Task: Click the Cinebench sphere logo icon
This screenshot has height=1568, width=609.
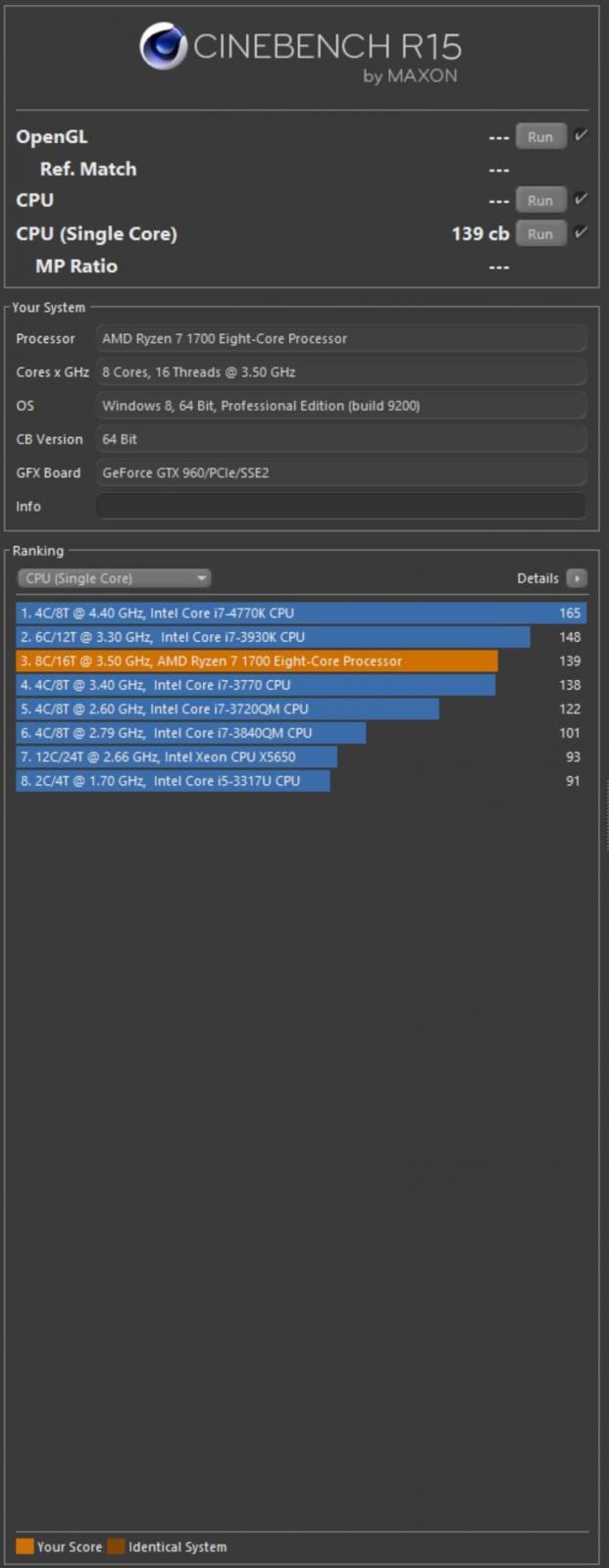Action: (x=163, y=47)
